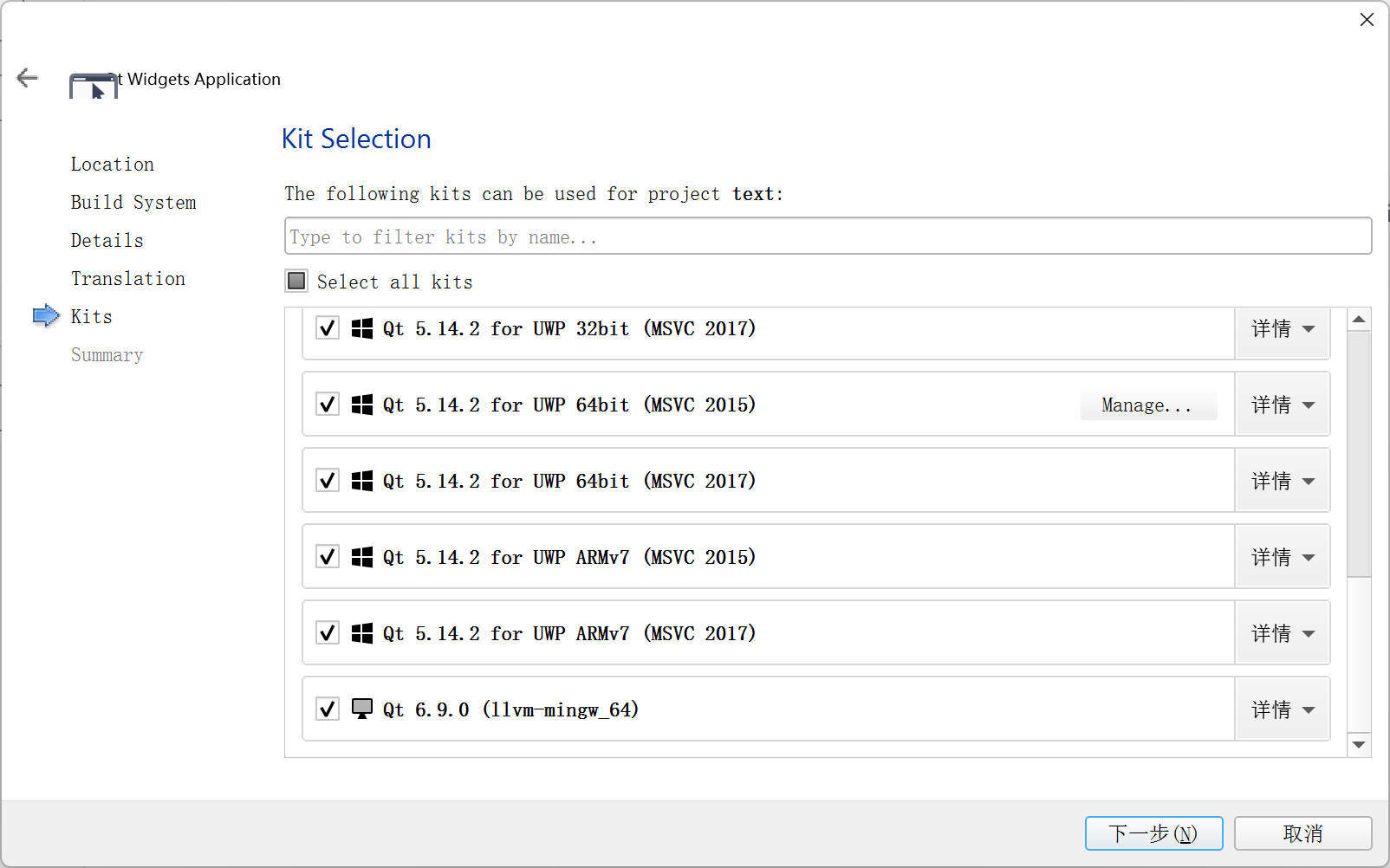The width and height of the screenshot is (1390, 868).
Task: Uncheck Qt 6.9.0 llvm-mingw_64 kit
Action: (328, 709)
